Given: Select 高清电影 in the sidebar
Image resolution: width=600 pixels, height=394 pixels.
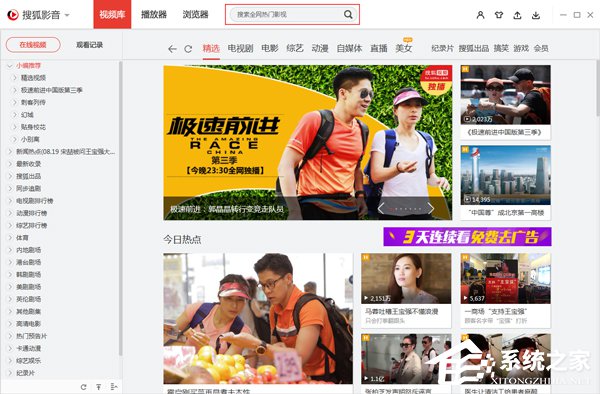Looking at the screenshot, I should (x=29, y=324).
